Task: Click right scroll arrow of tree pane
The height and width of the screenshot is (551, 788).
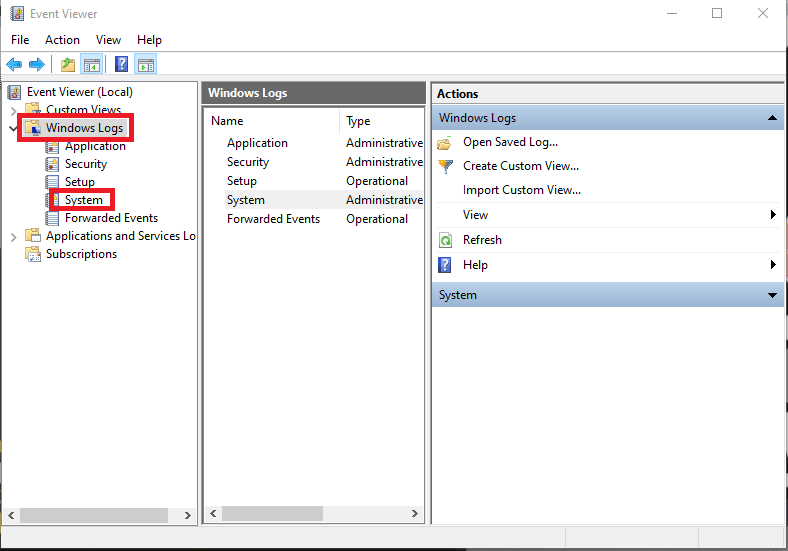Action: coord(187,515)
